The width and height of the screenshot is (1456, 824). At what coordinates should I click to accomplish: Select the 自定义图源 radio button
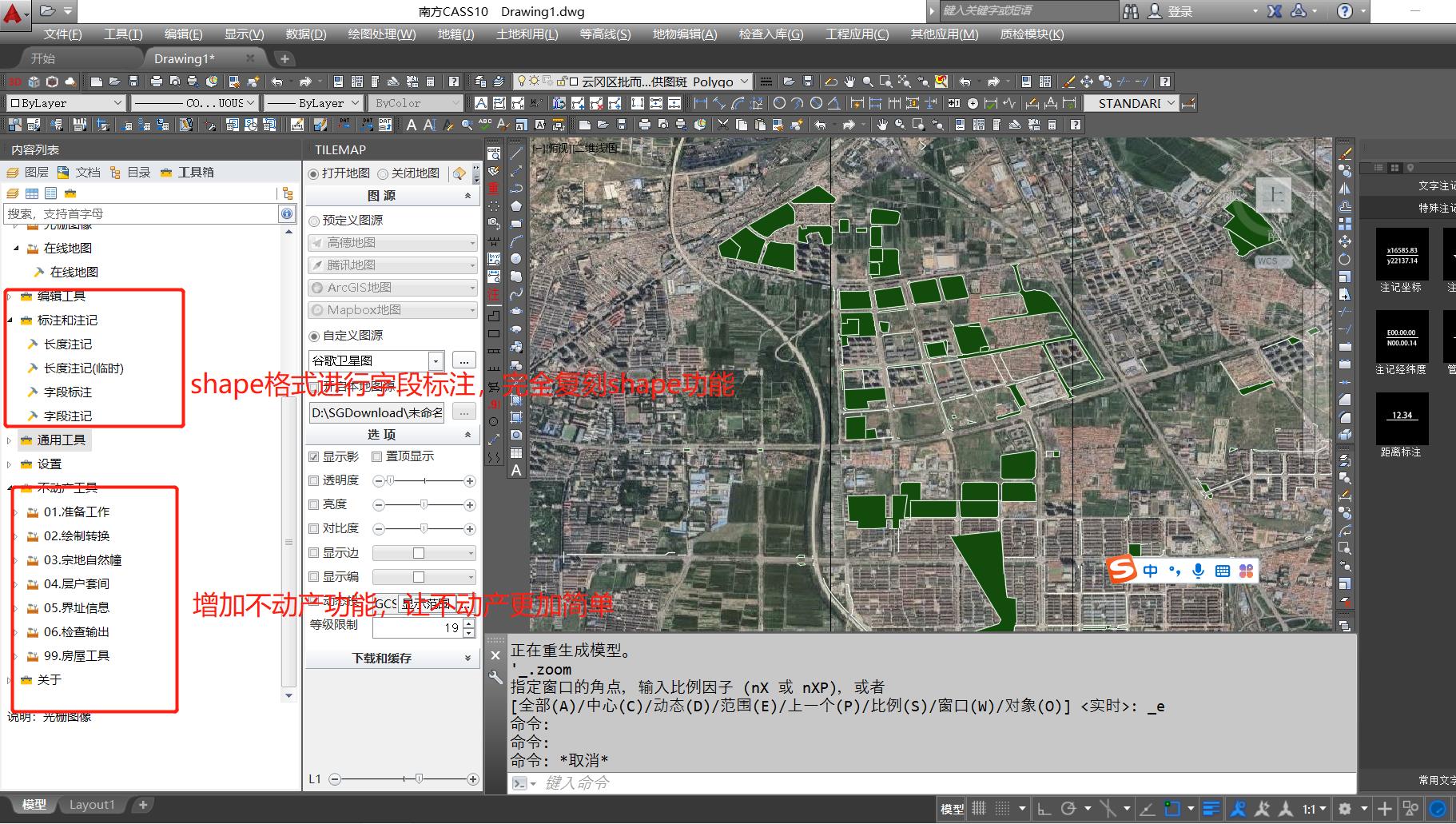(314, 336)
